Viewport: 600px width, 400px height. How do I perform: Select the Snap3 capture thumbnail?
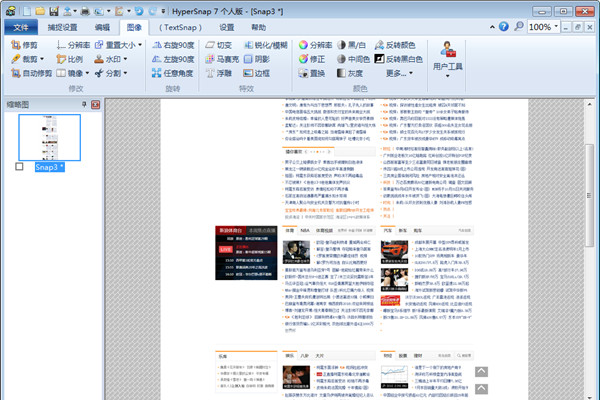(x=50, y=136)
